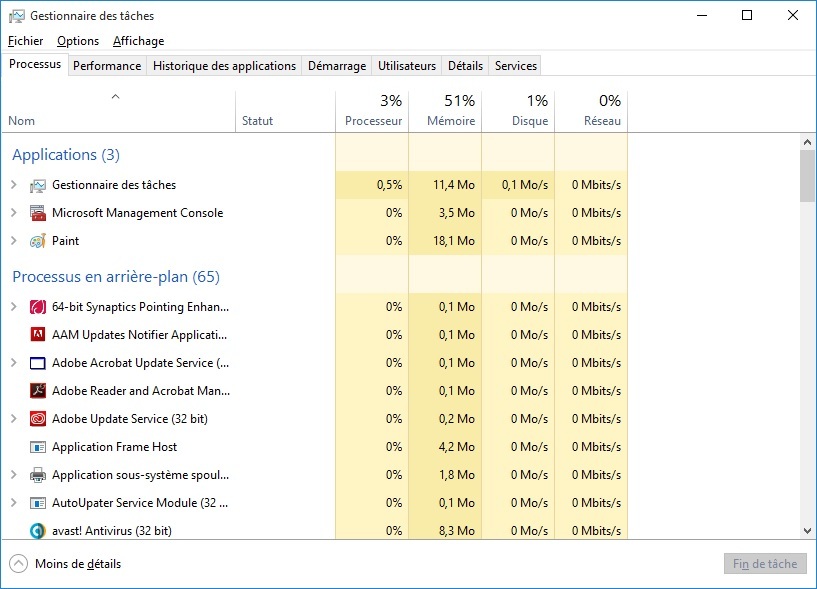This screenshot has width=817, height=589.
Task: Click Adobe Update Service 0,2 Mo value
Action: click(x=456, y=419)
